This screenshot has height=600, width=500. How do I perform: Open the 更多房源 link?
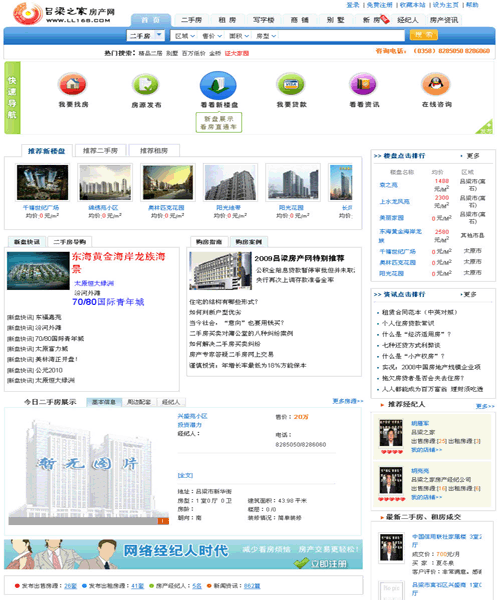pyautogui.click(x=347, y=401)
